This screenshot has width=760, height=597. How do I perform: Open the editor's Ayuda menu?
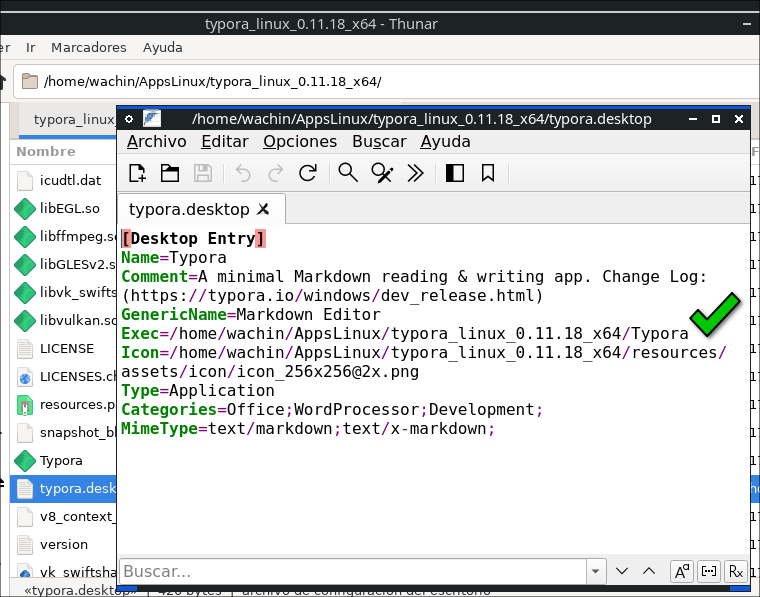pos(445,141)
